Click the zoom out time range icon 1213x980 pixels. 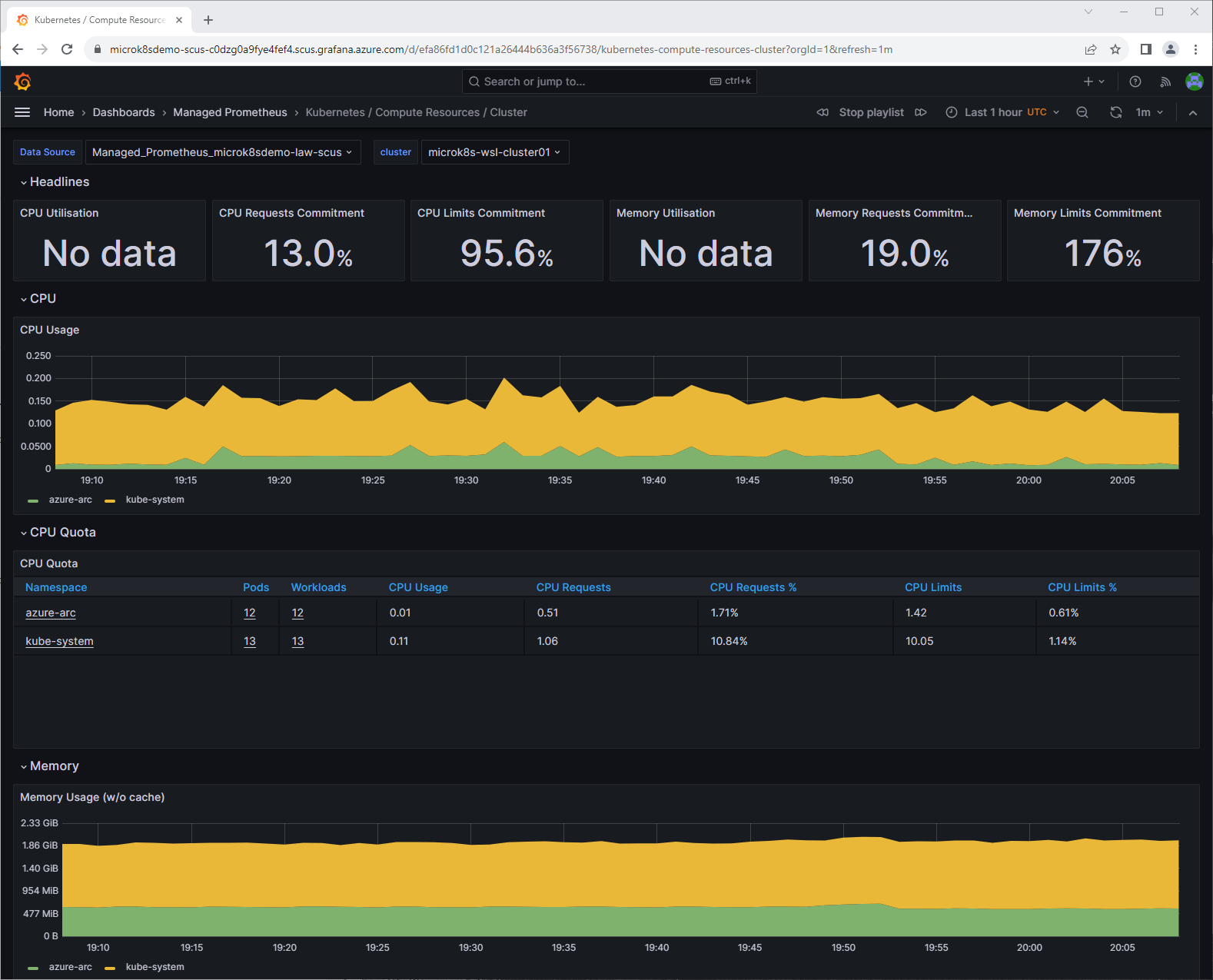tap(1082, 112)
